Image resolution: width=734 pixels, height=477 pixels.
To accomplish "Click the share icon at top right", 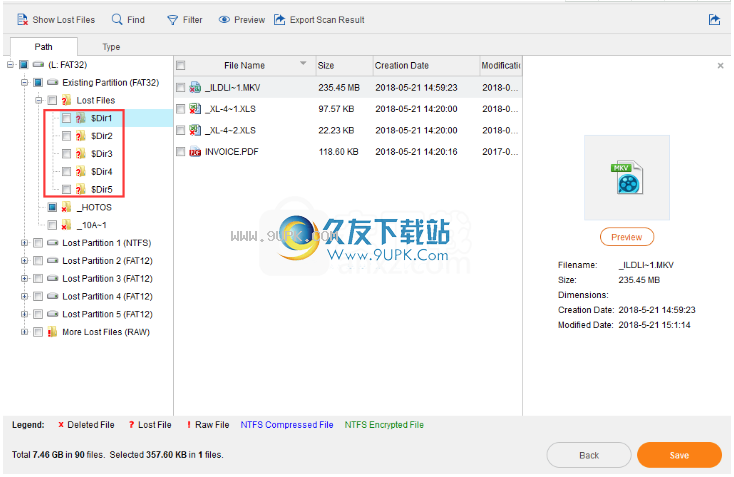I will click(x=714, y=20).
